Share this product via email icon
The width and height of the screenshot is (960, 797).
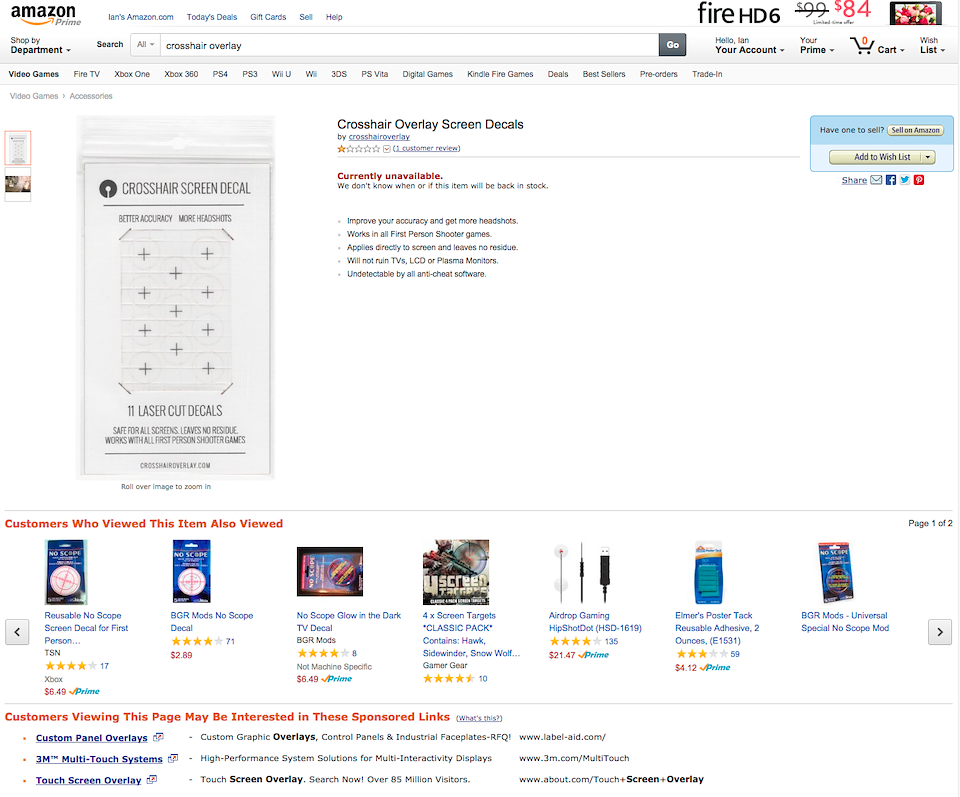(876, 180)
